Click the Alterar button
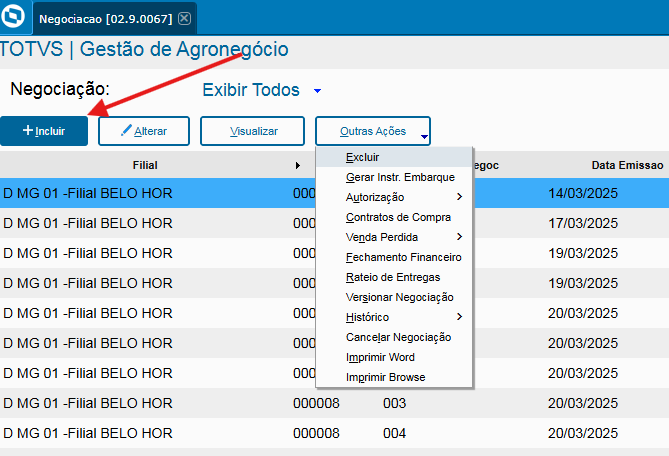 pos(144,131)
